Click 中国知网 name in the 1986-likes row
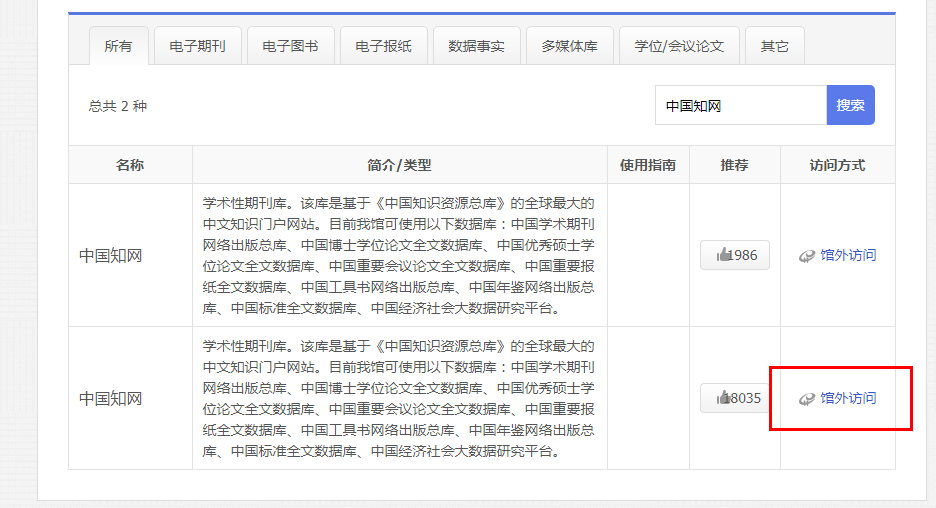The image size is (936, 508). [x=110, y=255]
